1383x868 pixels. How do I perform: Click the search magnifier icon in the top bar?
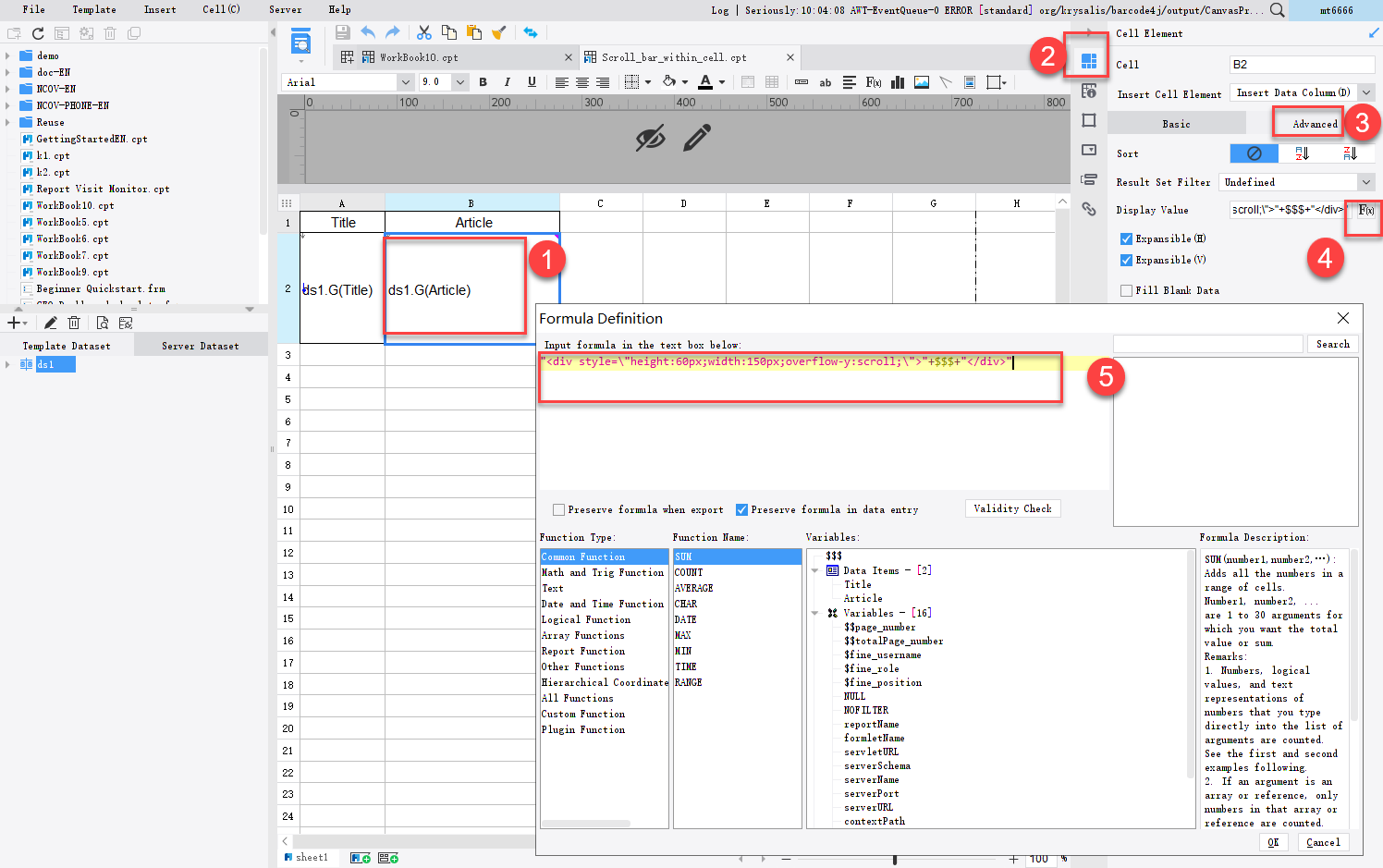(x=1277, y=10)
